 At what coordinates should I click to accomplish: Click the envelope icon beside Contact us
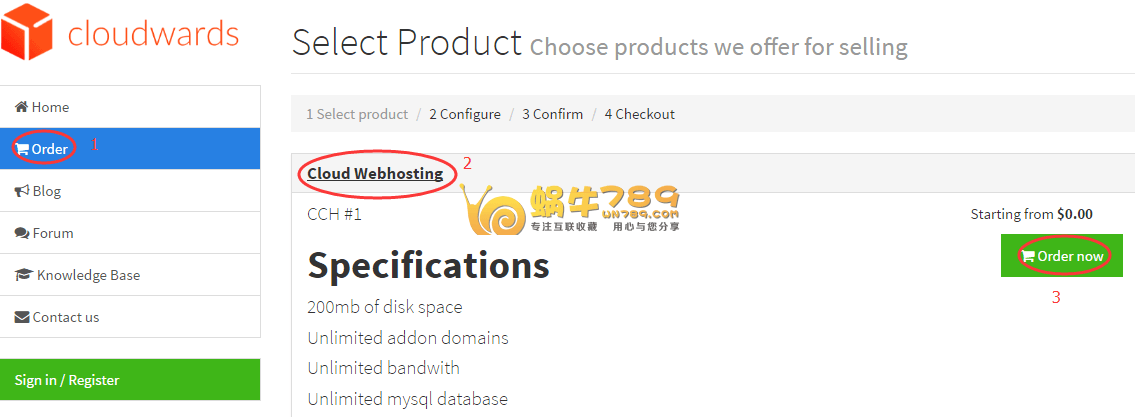pos(22,317)
